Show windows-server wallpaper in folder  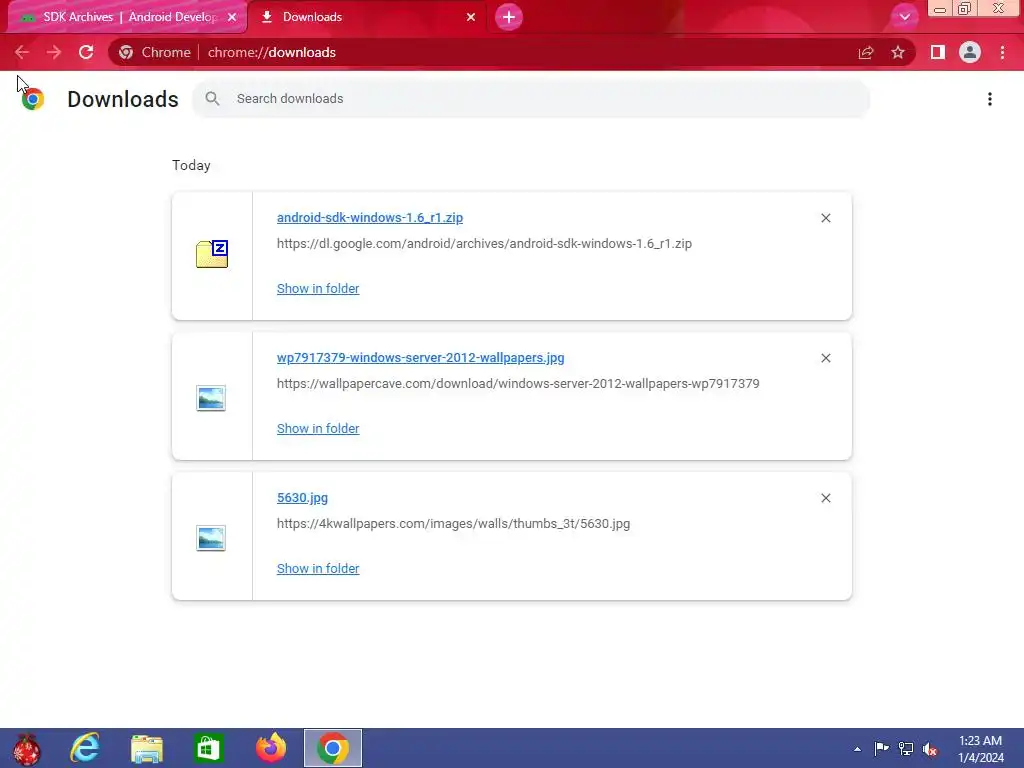[318, 428]
